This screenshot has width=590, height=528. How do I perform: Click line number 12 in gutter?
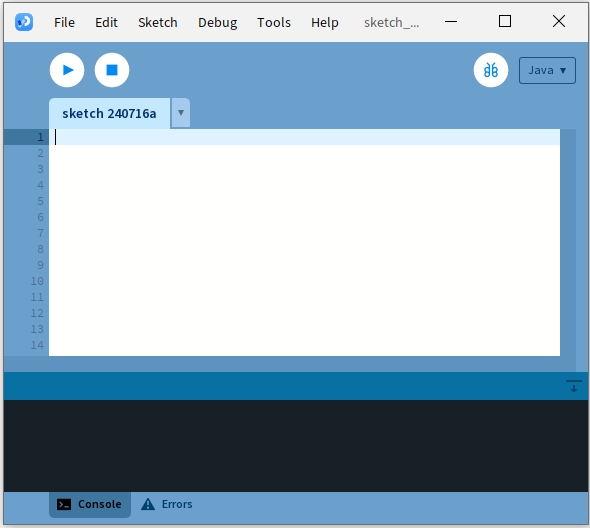click(37, 313)
